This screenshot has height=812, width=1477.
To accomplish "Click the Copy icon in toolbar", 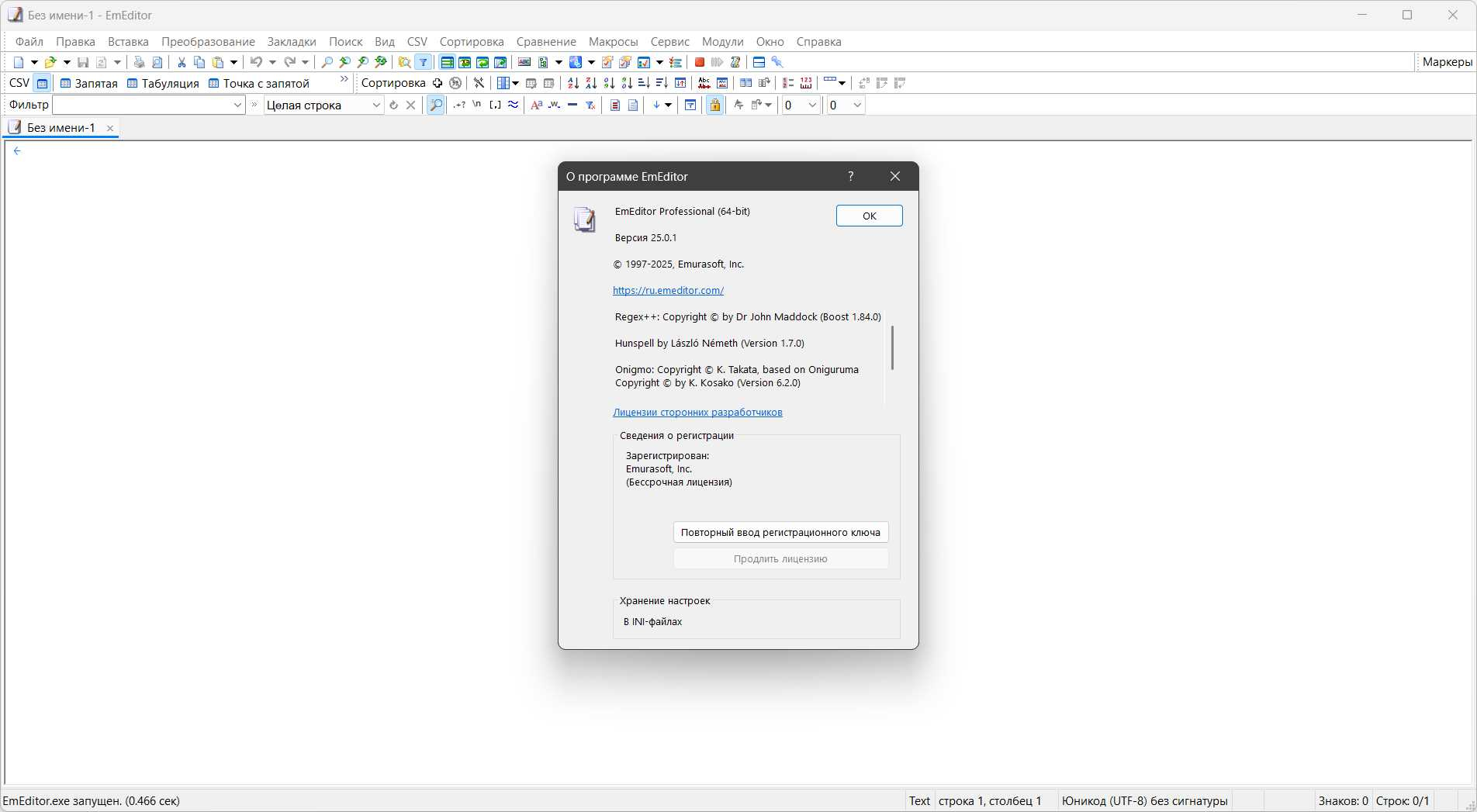I will click(199, 62).
